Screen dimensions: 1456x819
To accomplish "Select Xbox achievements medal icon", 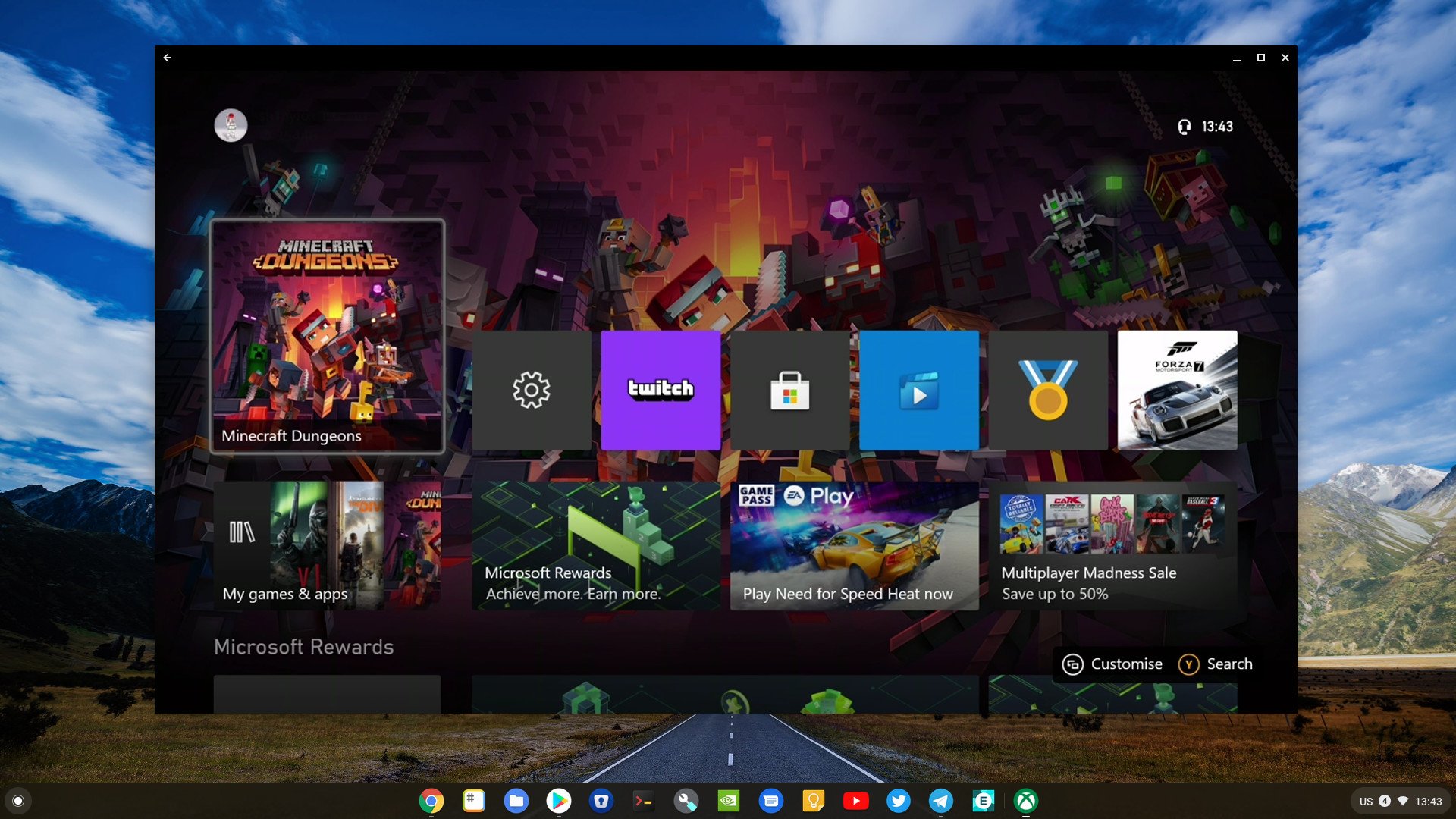I will (x=1048, y=389).
